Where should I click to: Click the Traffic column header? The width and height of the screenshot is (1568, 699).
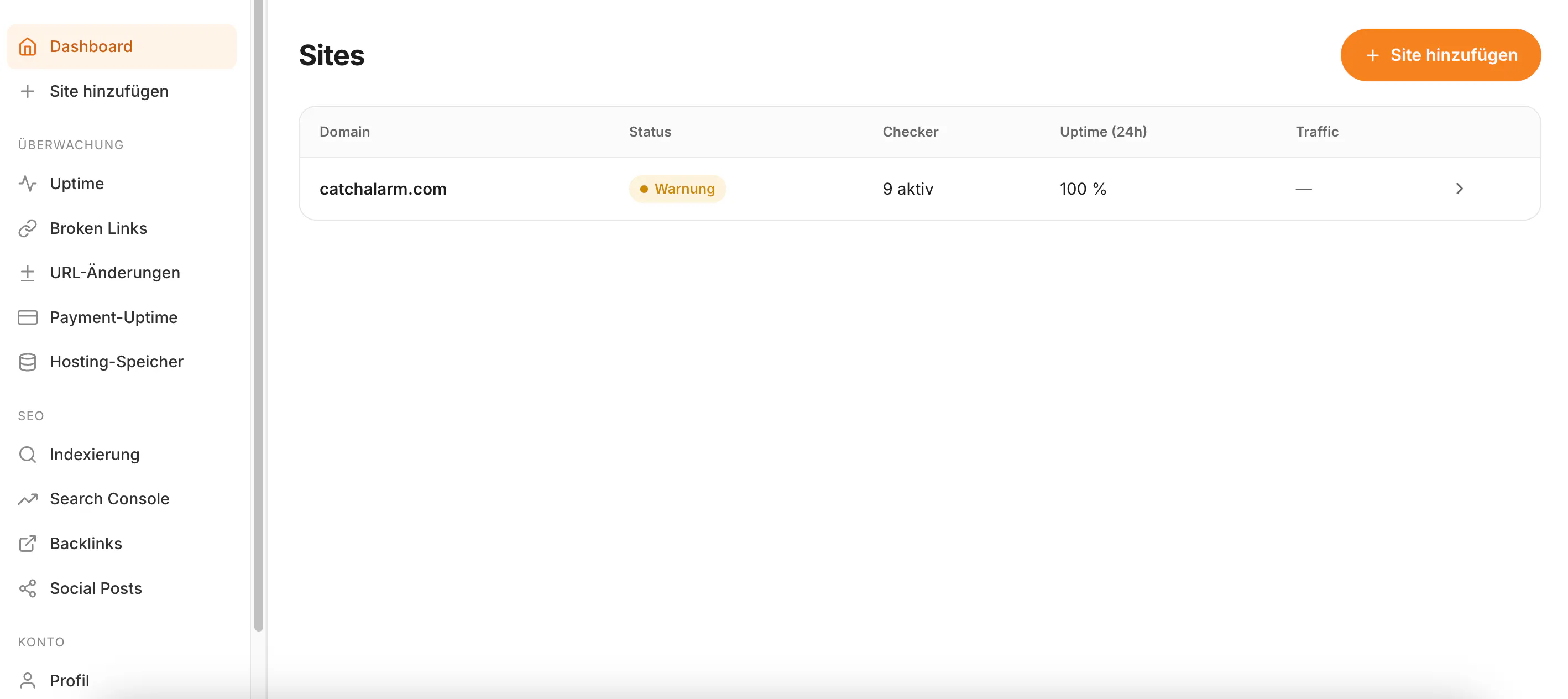pos(1316,132)
